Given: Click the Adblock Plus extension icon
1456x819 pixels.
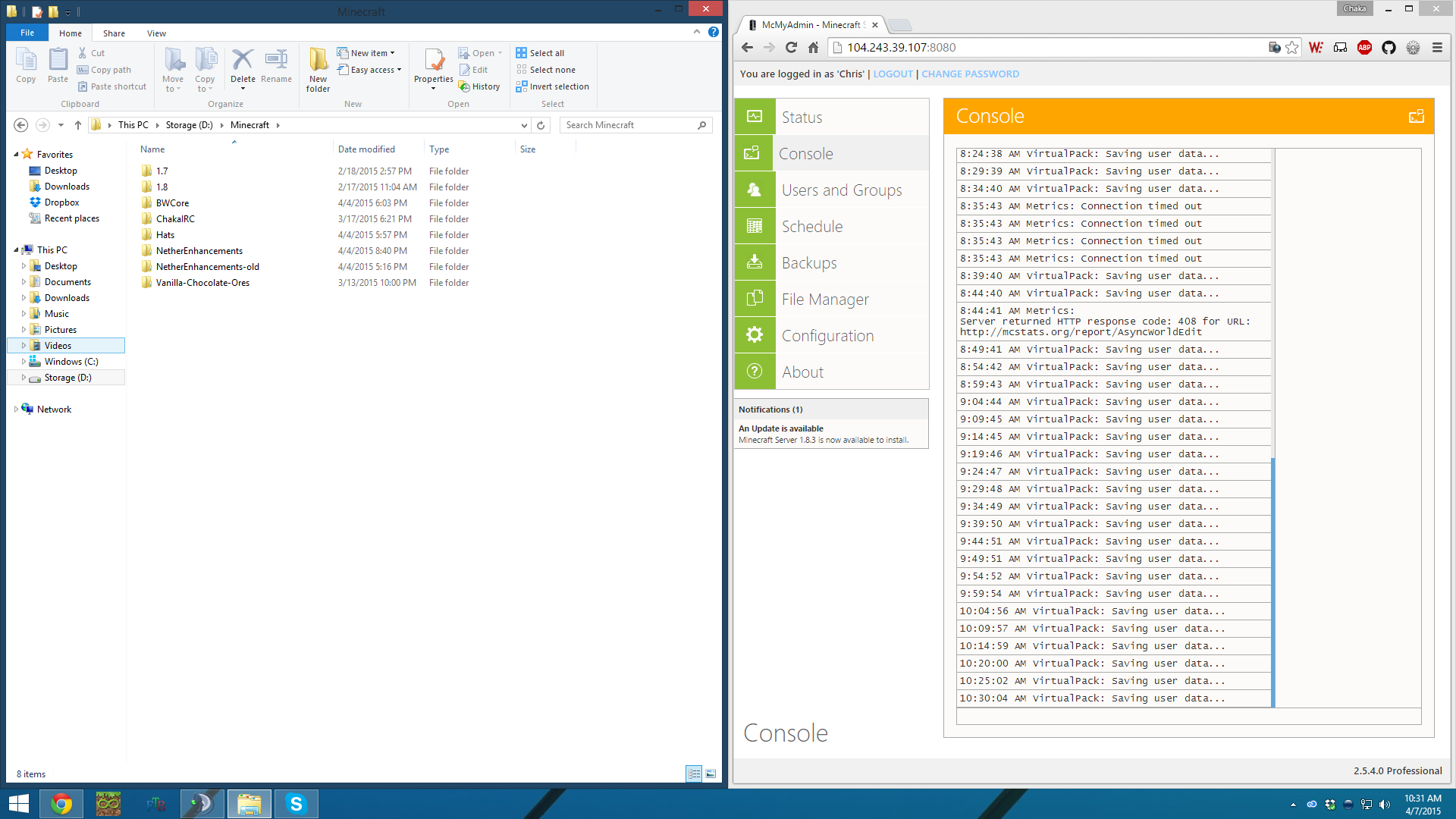Looking at the screenshot, I should (x=1364, y=47).
